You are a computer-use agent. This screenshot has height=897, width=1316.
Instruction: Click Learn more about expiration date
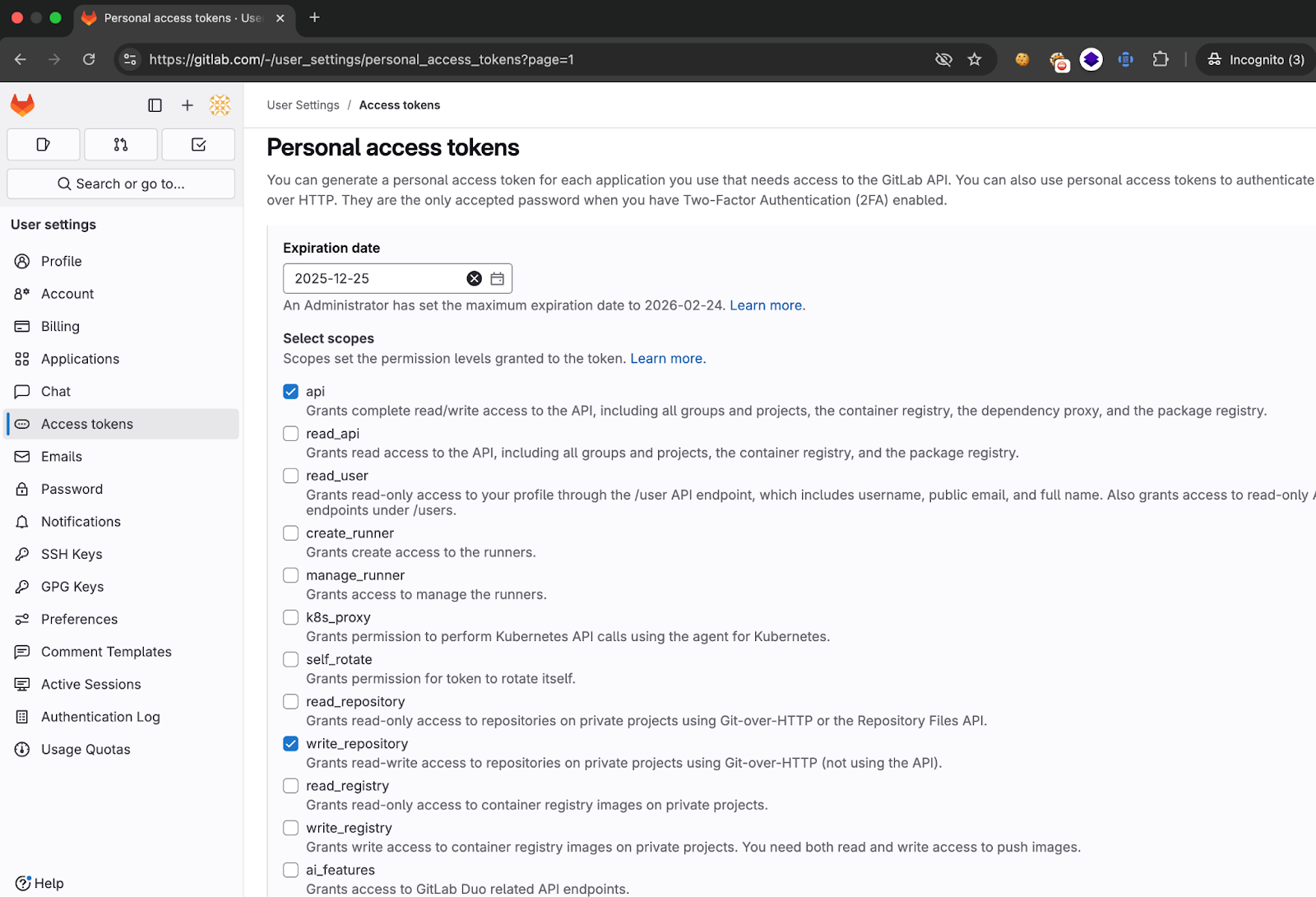point(766,305)
